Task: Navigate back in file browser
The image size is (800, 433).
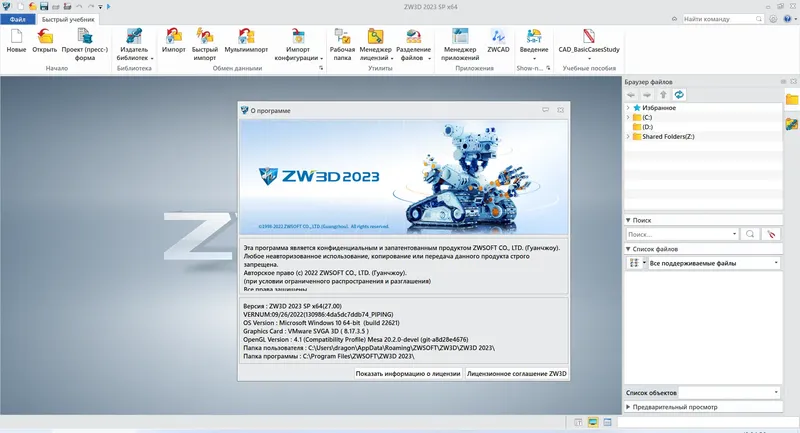Action: 631,94
